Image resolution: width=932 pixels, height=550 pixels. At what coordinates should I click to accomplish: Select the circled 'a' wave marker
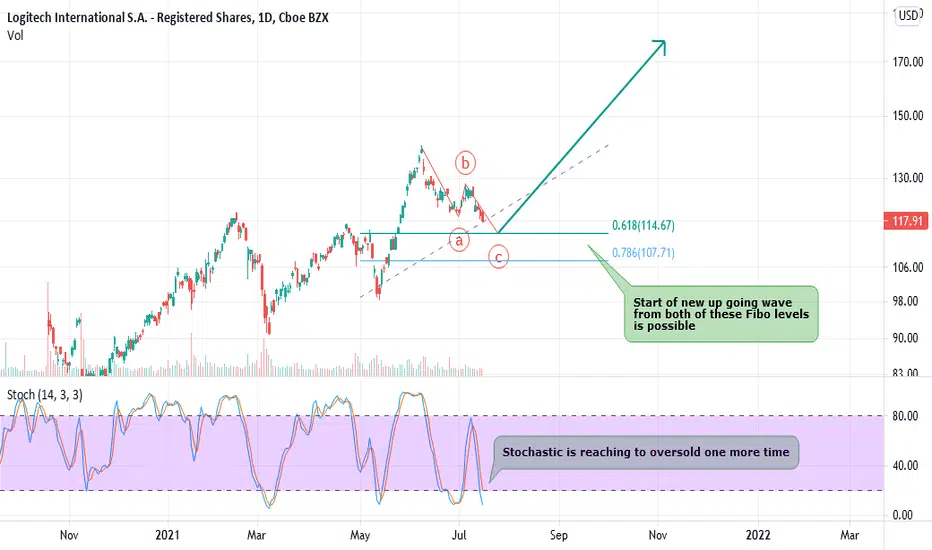[x=458, y=240]
